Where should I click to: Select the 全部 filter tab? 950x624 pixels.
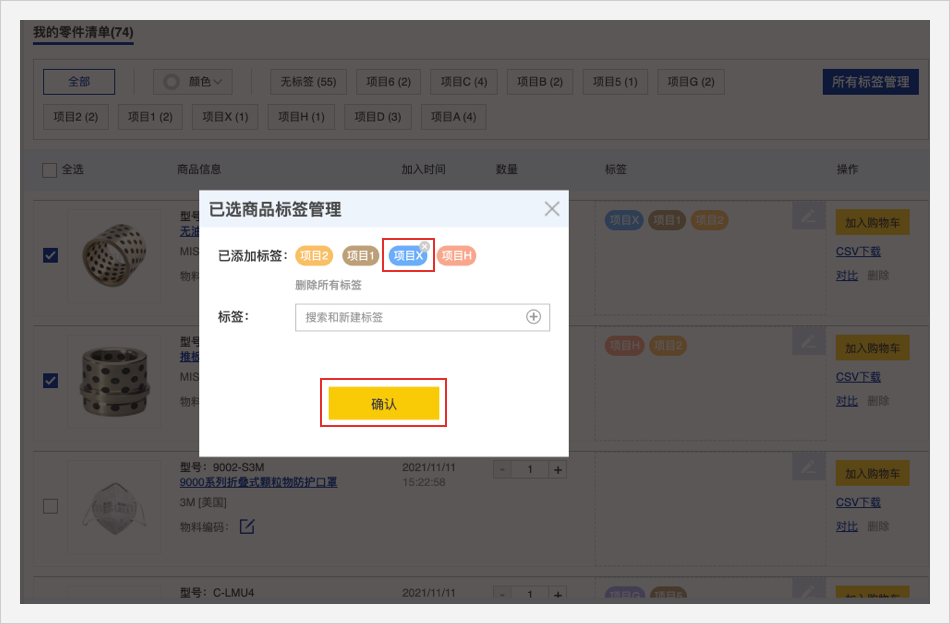(79, 82)
